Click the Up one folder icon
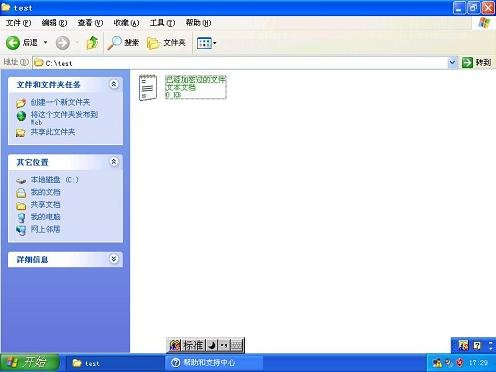The height and width of the screenshot is (372, 496). [92, 43]
